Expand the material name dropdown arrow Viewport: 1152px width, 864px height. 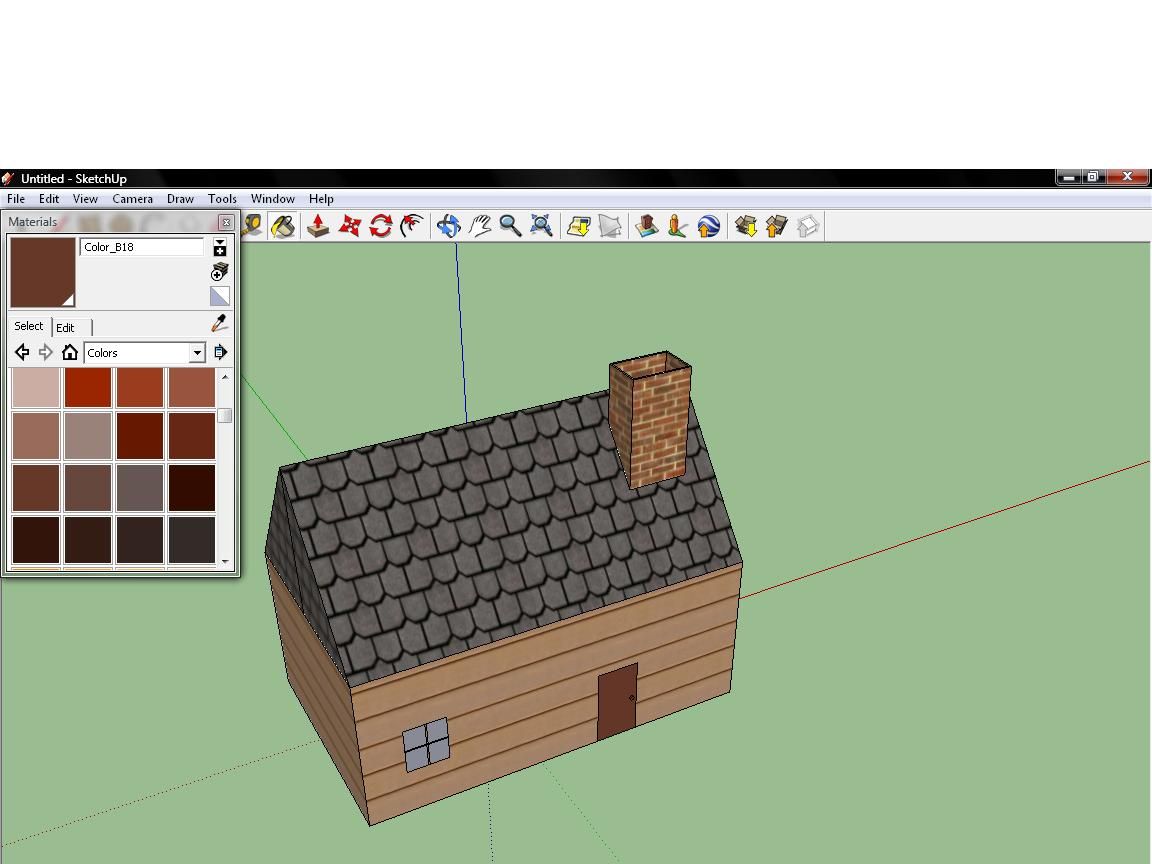pyautogui.click(x=220, y=243)
